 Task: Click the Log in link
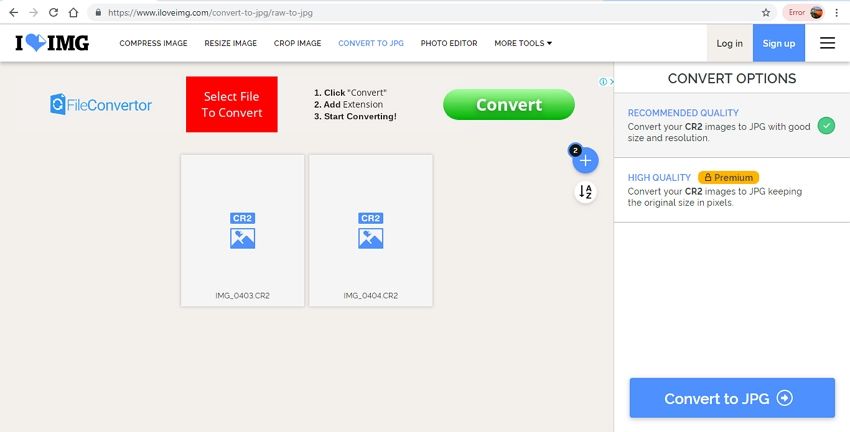click(x=730, y=43)
